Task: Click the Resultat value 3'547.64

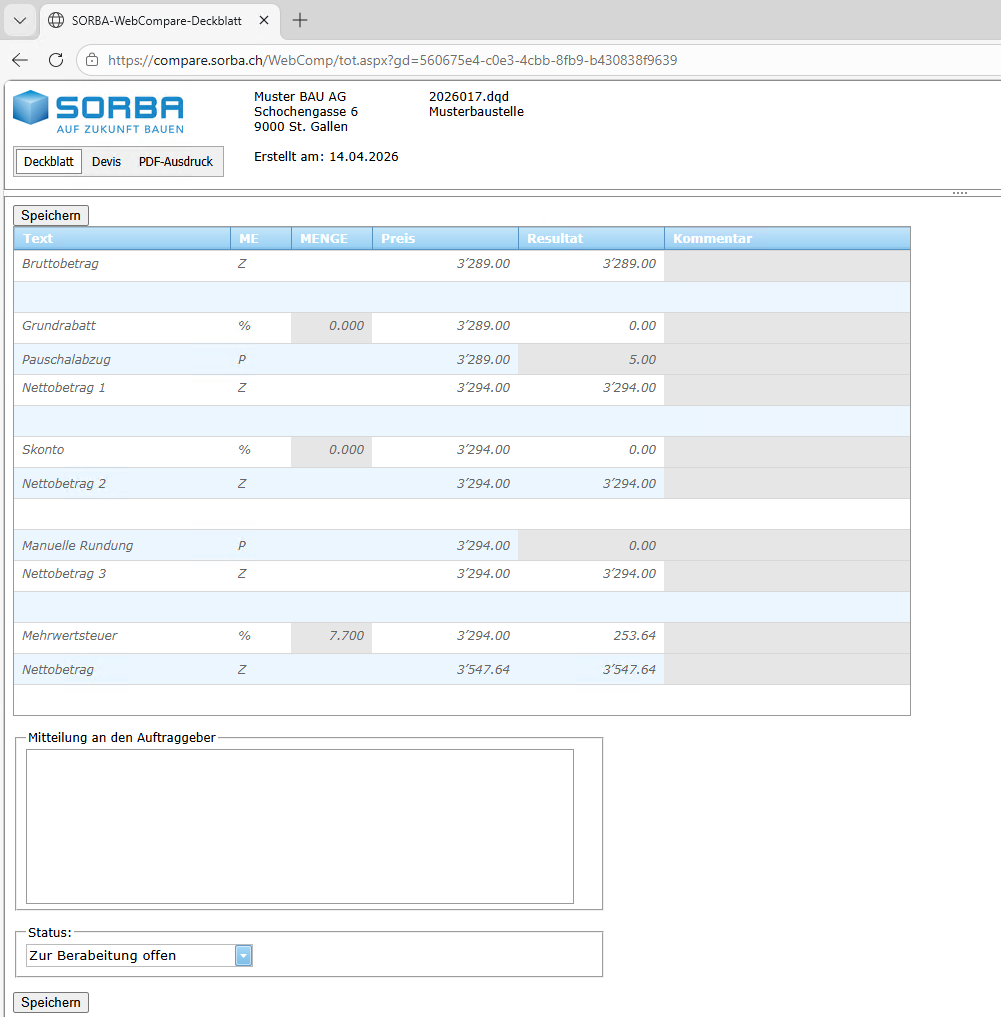Action: point(629,669)
